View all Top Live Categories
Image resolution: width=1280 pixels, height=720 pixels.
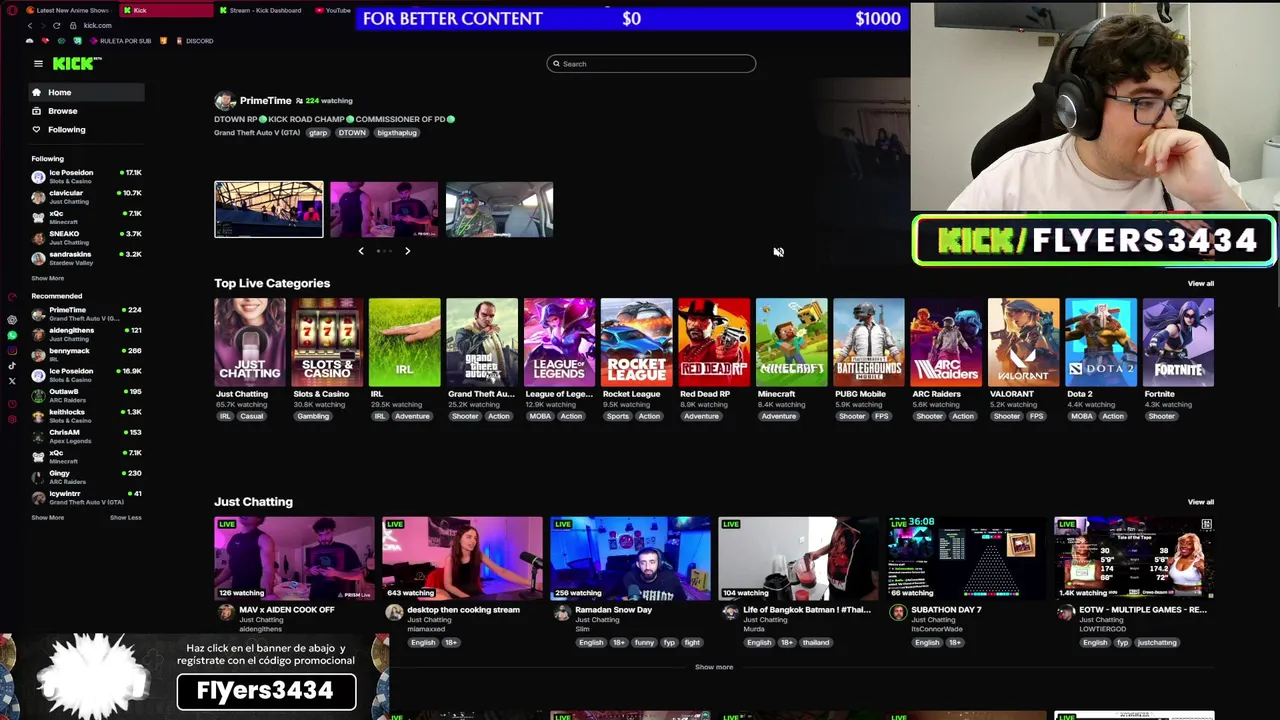click(x=1201, y=283)
